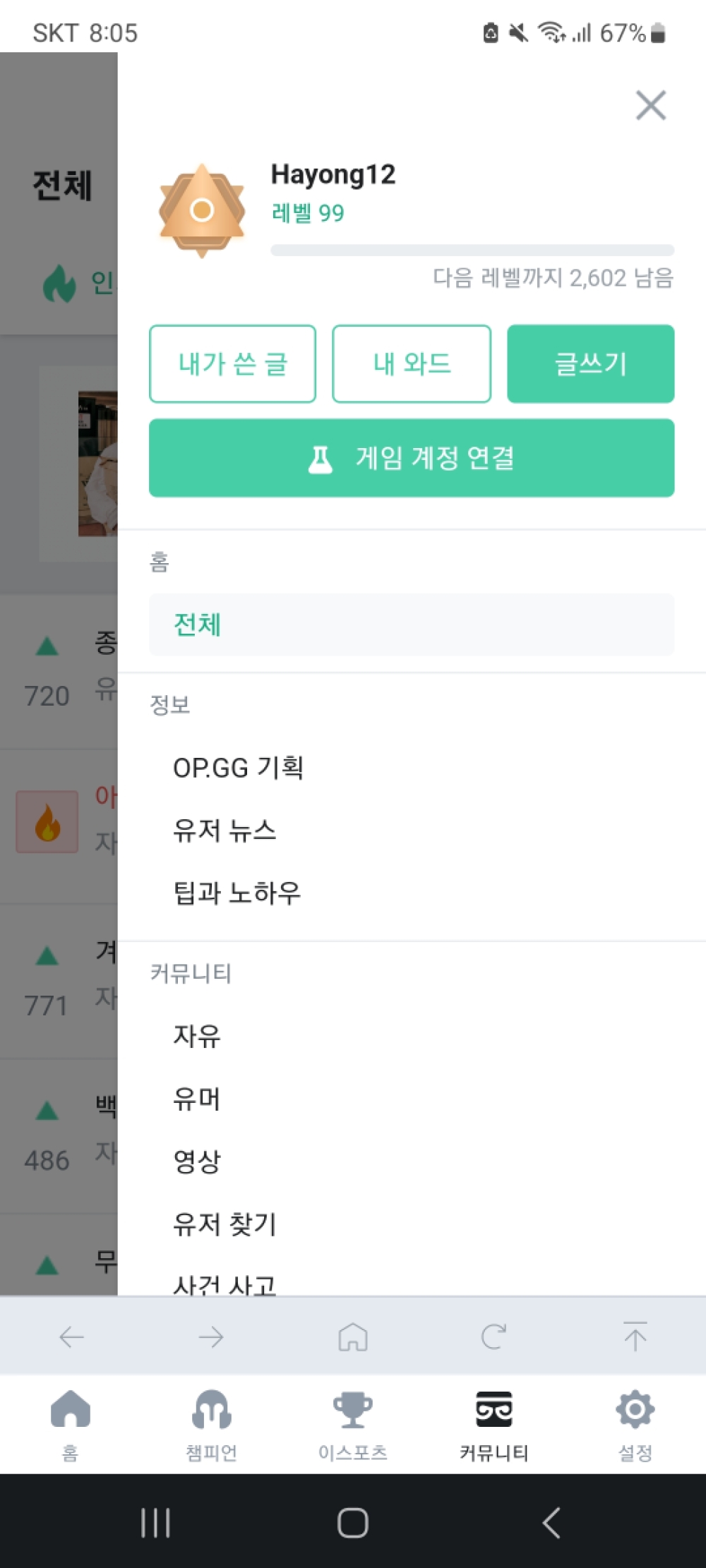706x1568 pixels.
Task: Open the 영상 board
Action: point(197,1162)
